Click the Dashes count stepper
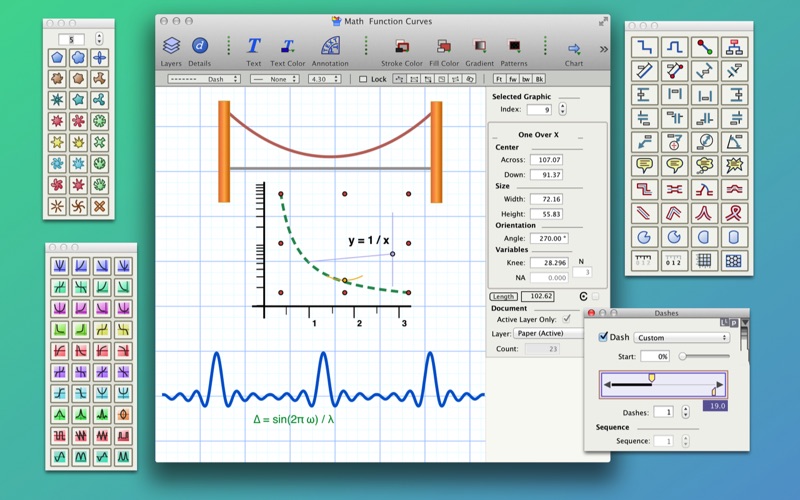This screenshot has width=800, height=500. (685, 412)
